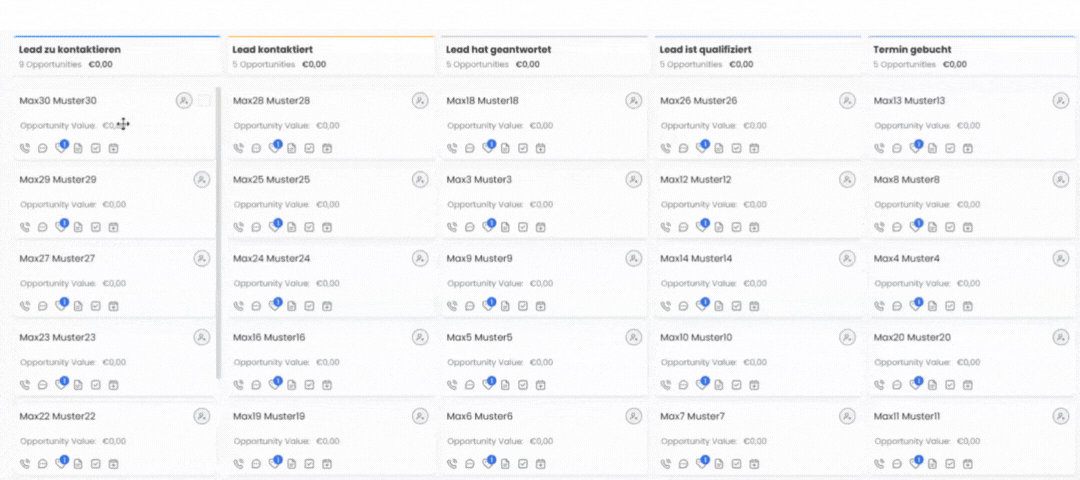Open the Max23 Muster23 opportunity name
Image resolution: width=1080 pixels, height=480 pixels.
tap(58, 338)
